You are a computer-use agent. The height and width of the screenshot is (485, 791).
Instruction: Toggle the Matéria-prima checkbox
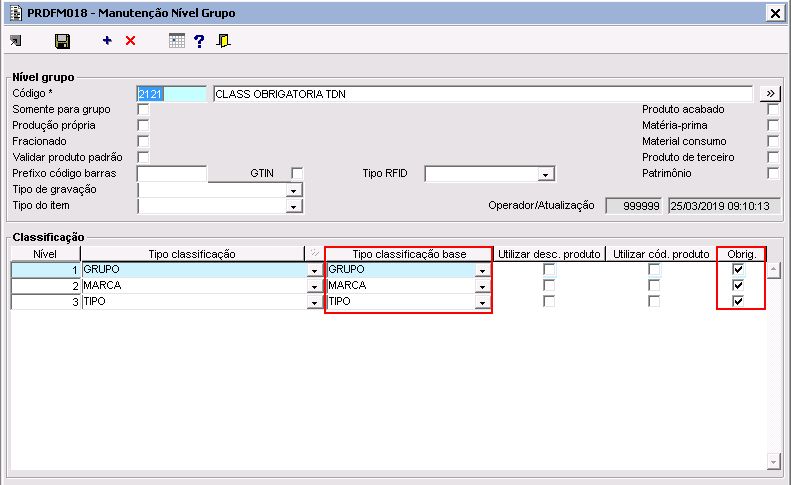pos(773,125)
